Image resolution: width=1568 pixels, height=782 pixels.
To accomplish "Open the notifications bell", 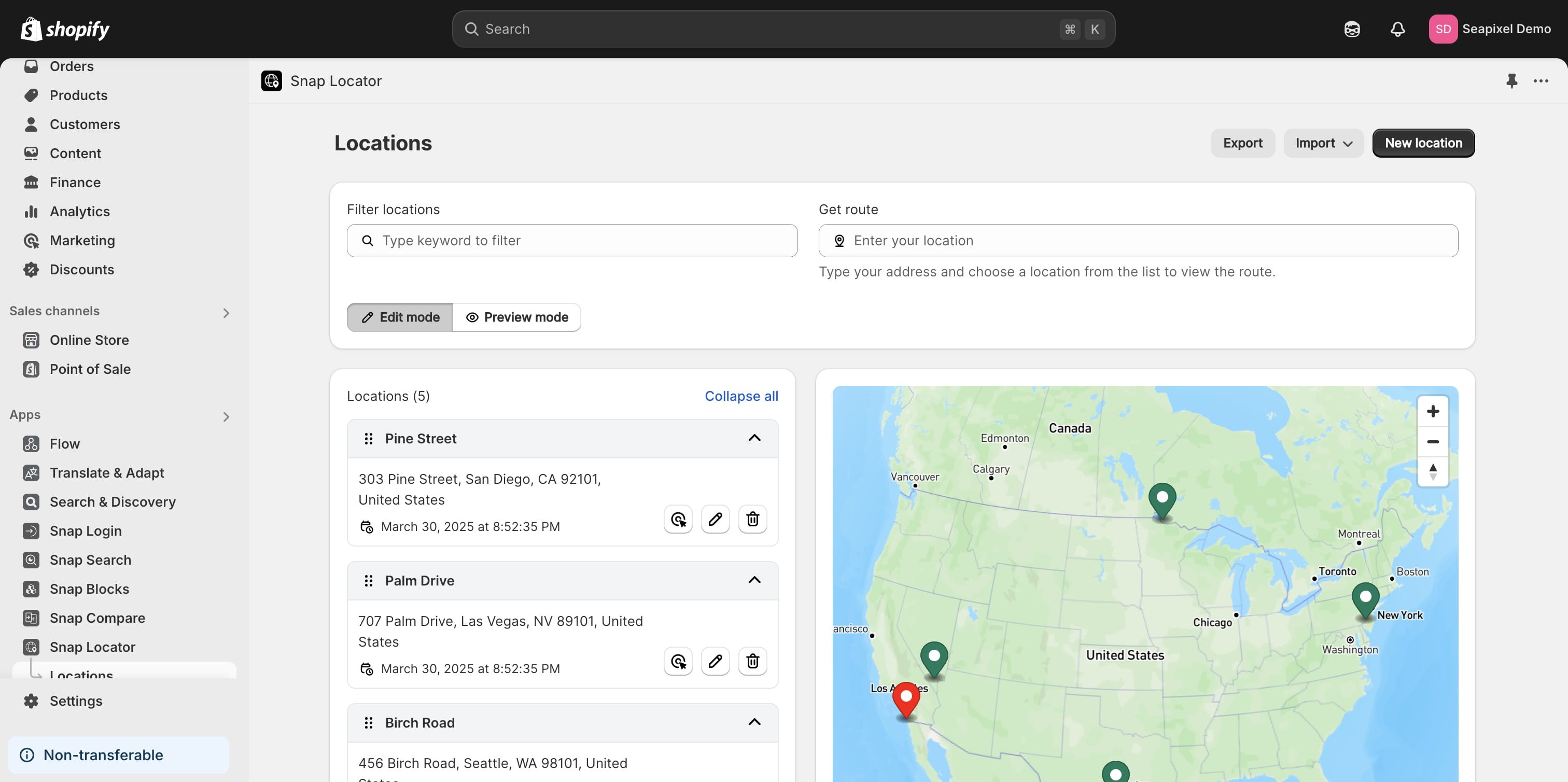I will click(1397, 29).
